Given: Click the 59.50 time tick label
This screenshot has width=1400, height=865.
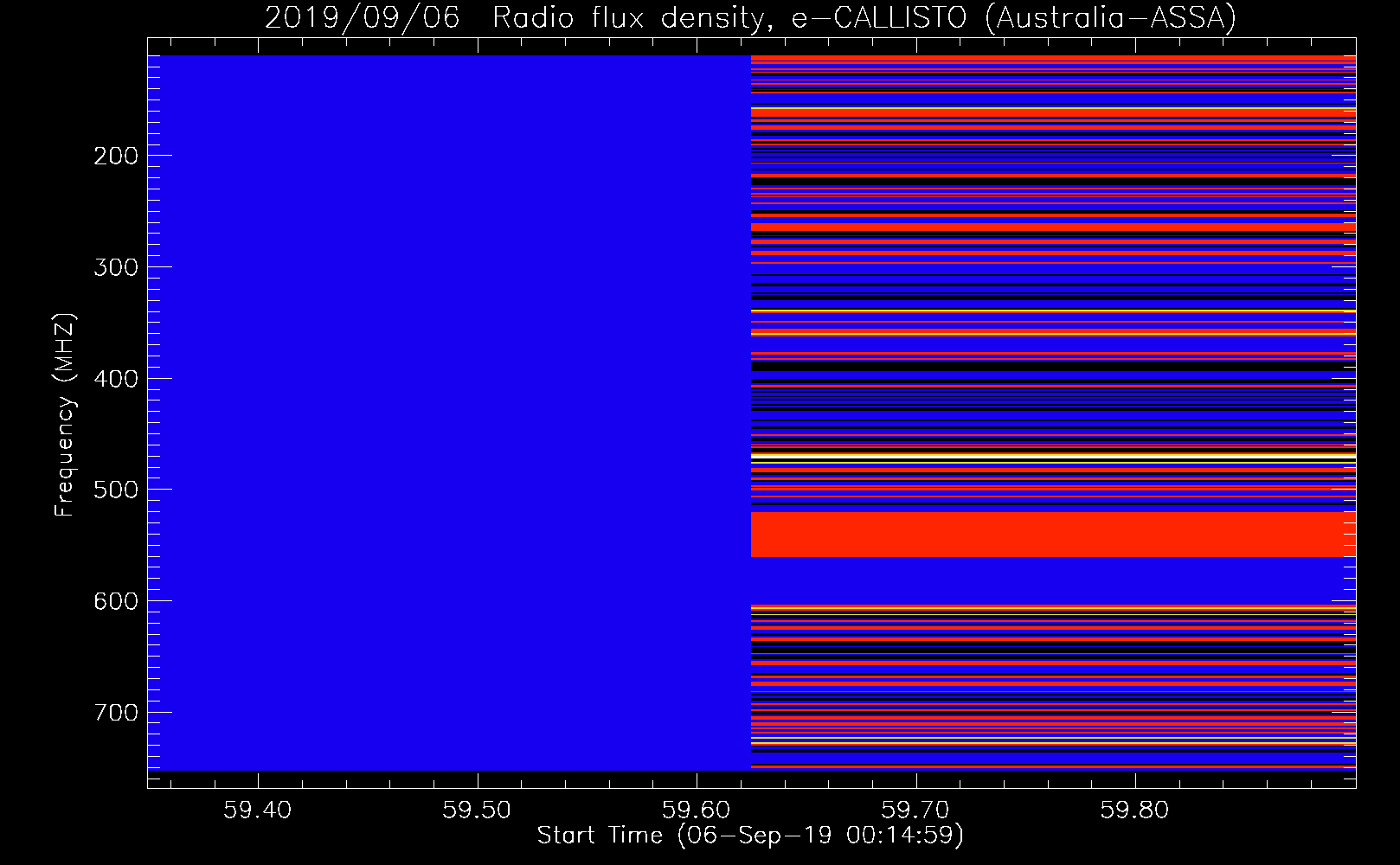Looking at the screenshot, I should point(477,811).
